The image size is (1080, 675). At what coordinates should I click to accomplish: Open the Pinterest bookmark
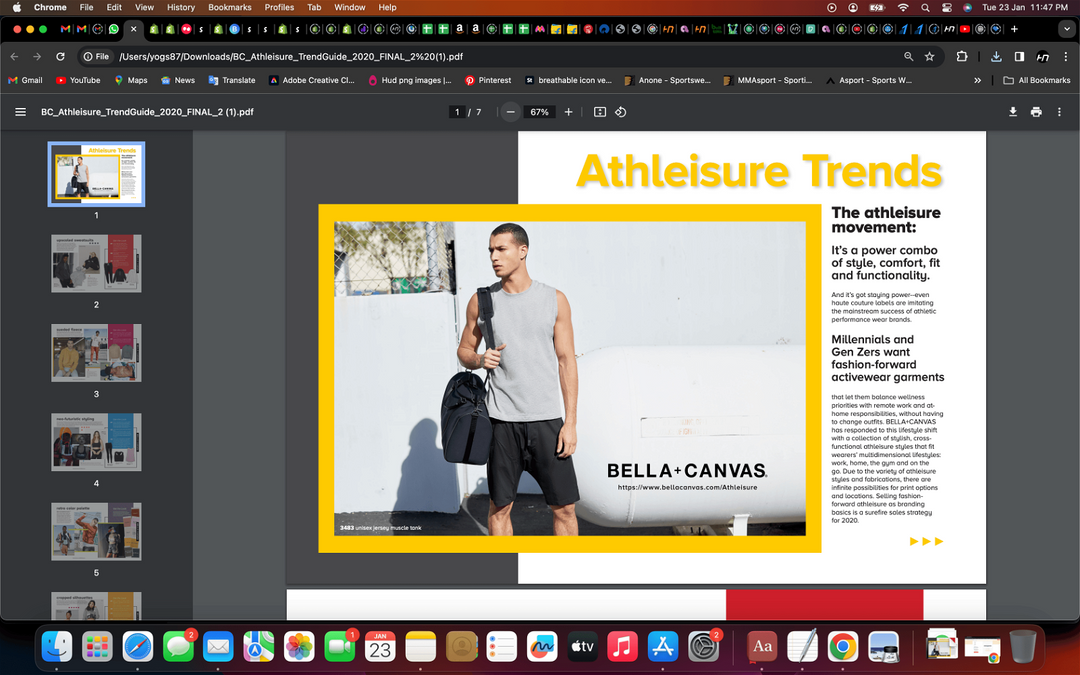click(x=488, y=80)
